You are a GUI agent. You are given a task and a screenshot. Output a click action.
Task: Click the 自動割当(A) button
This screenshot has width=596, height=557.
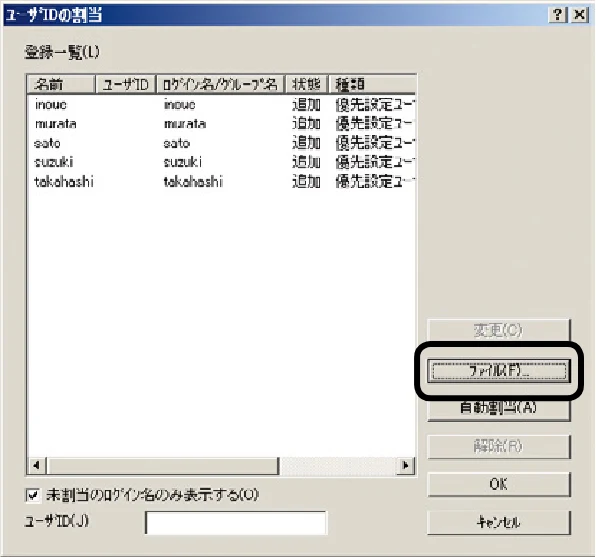pos(499,408)
